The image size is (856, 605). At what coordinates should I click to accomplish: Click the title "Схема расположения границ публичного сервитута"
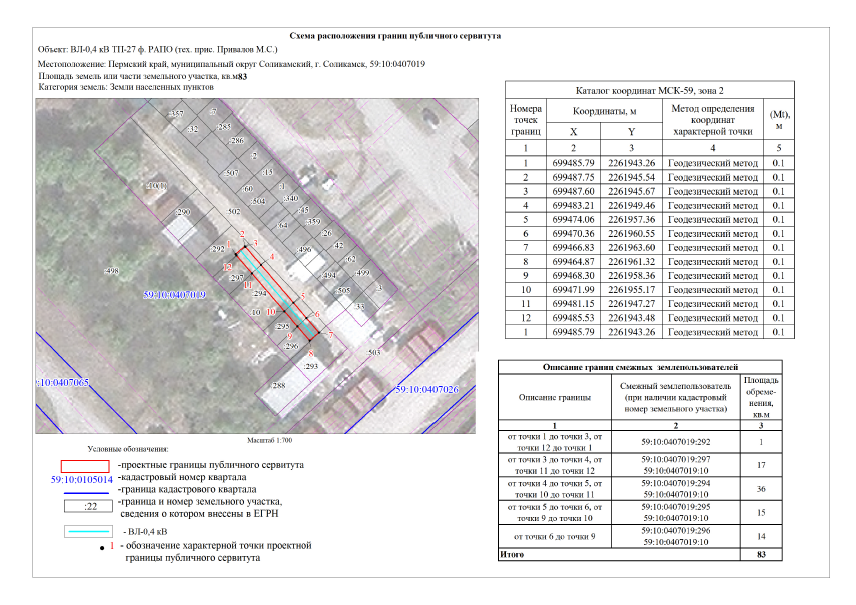click(395, 36)
